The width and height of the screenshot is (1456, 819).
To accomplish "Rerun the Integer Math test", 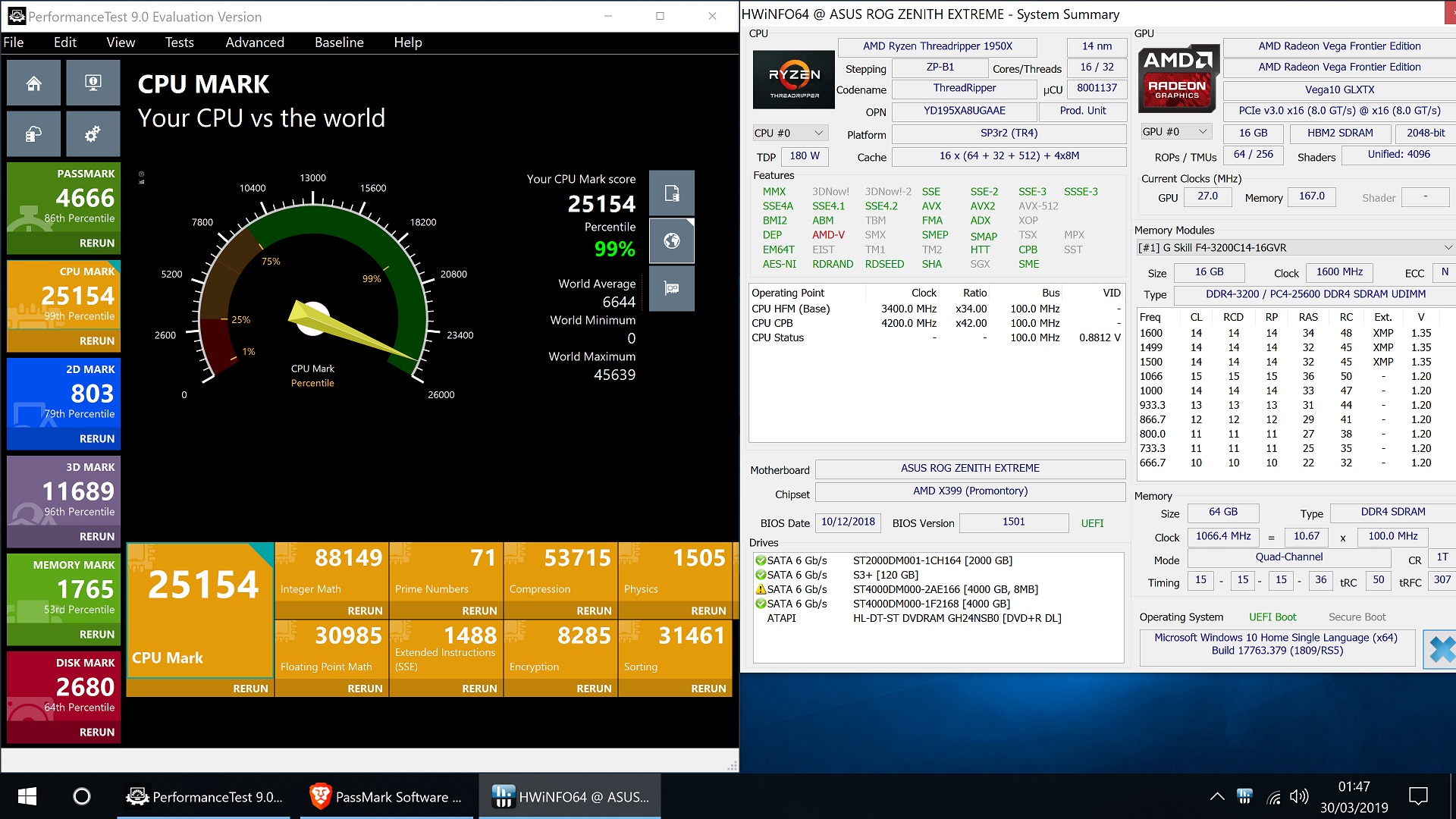I will 365,611.
